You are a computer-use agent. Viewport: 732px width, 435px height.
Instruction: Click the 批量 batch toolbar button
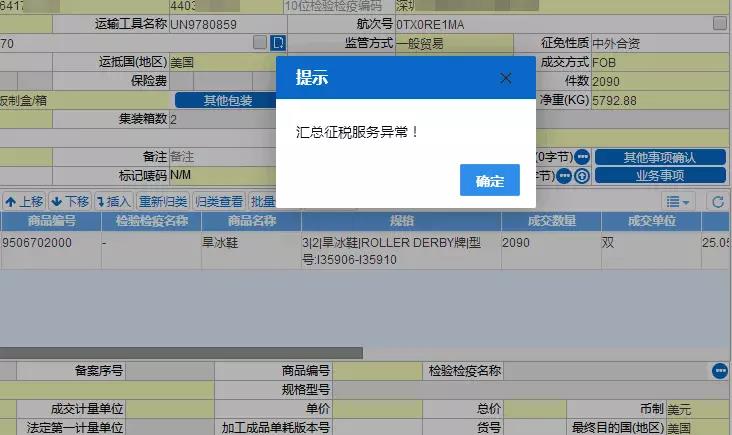pos(262,202)
